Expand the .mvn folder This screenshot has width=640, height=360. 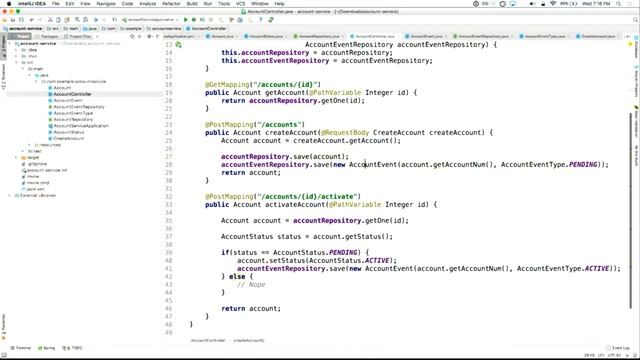pyautogui.click(x=16, y=56)
